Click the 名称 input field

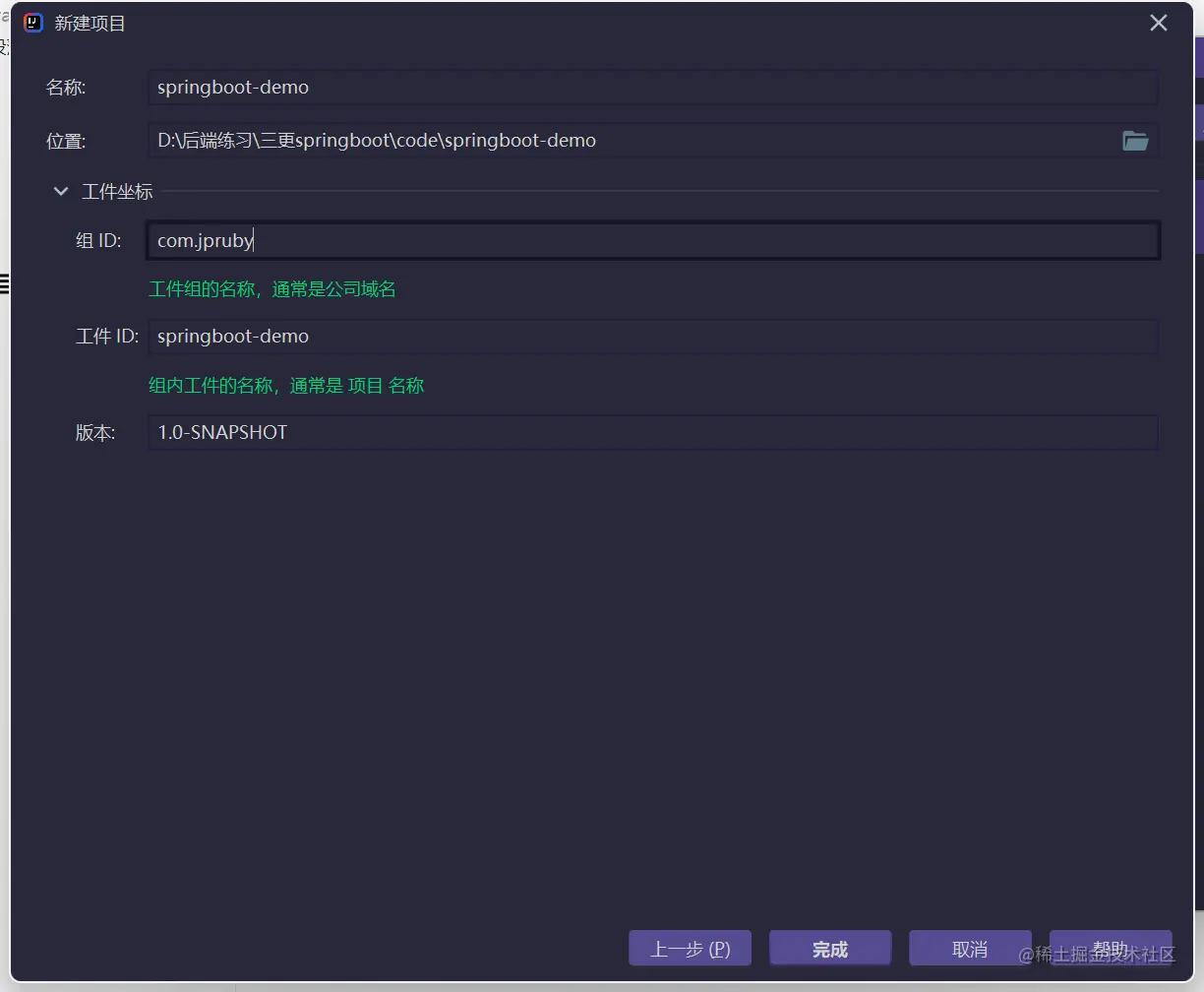(652, 88)
